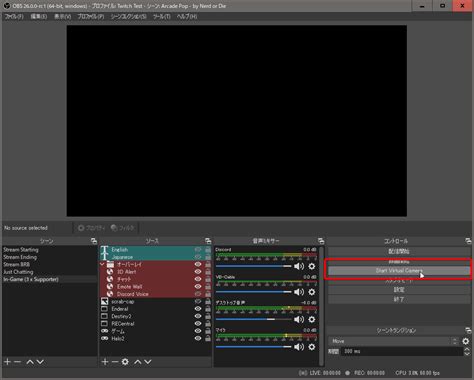Mute the マイク channel speaker icon
Viewport: 474px width, 380px height.
tap(299, 347)
